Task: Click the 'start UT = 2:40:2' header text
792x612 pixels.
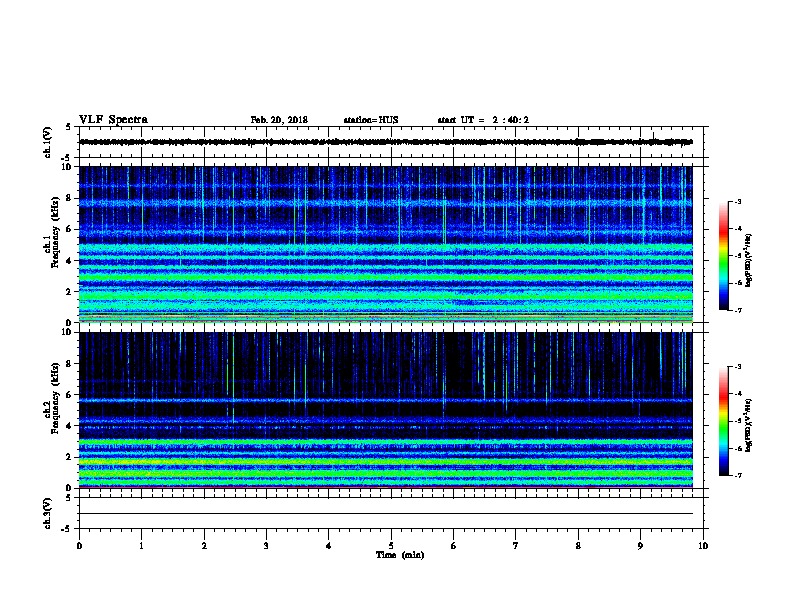Action: pyautogui.click(x=483, y=120)
